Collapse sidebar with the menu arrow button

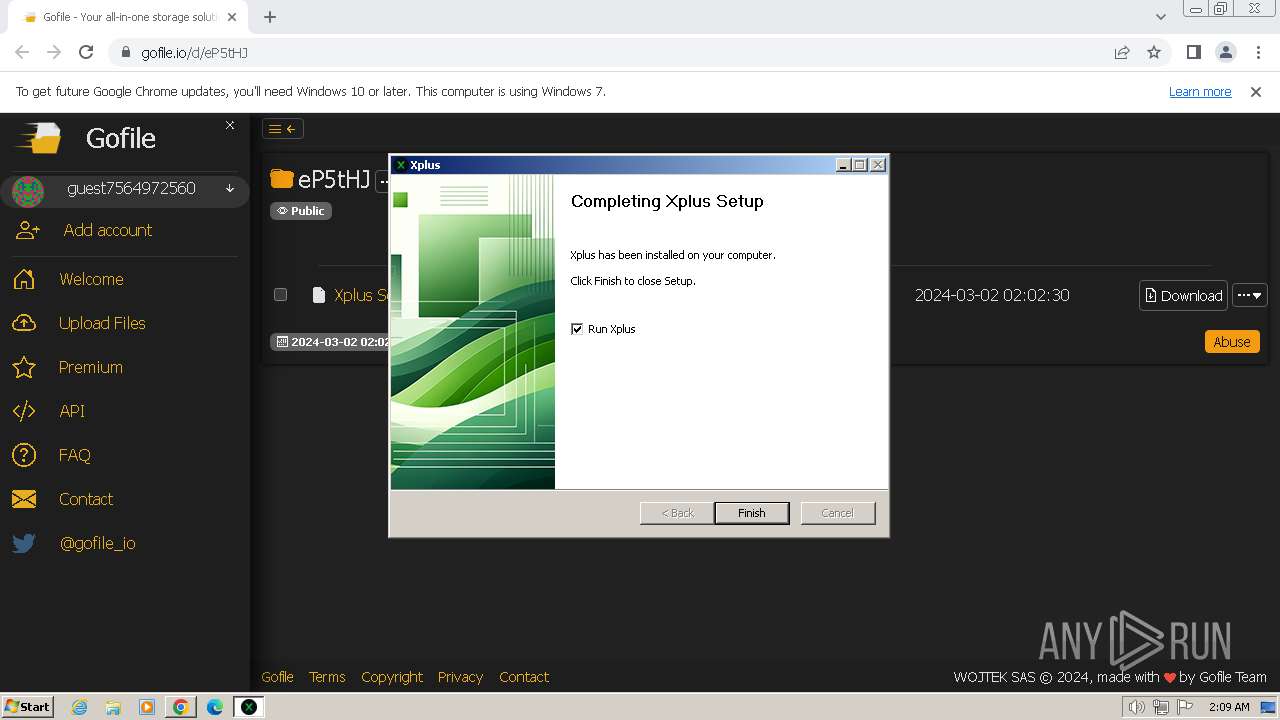click(x=283, y=128)
